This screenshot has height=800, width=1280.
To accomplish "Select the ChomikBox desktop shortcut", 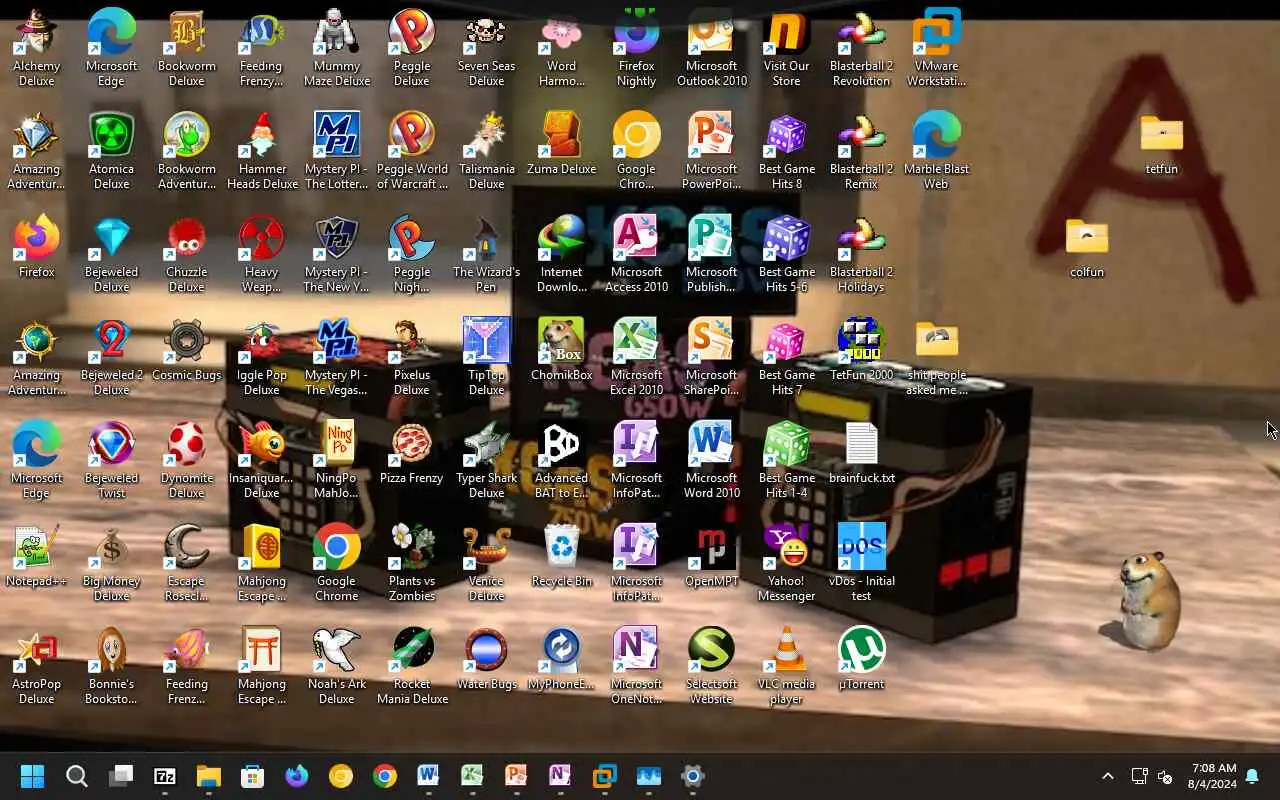I will (x=561, y=350).
